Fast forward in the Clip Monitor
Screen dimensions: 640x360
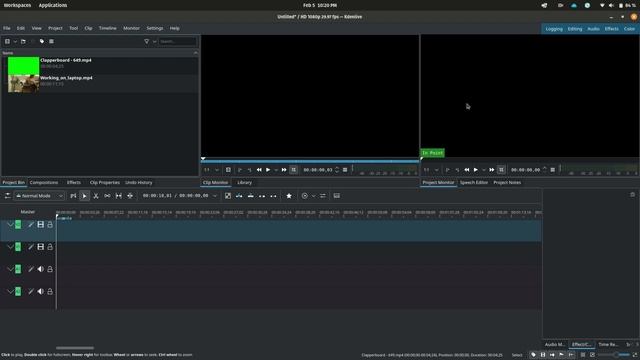(284, 170)
